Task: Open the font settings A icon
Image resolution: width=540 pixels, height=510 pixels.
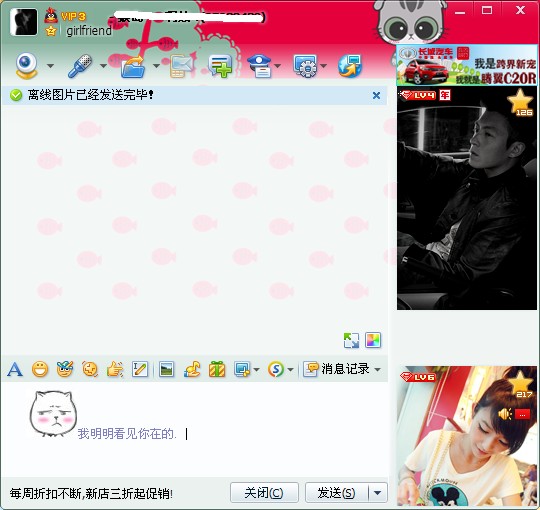Action: pos(14,370)
